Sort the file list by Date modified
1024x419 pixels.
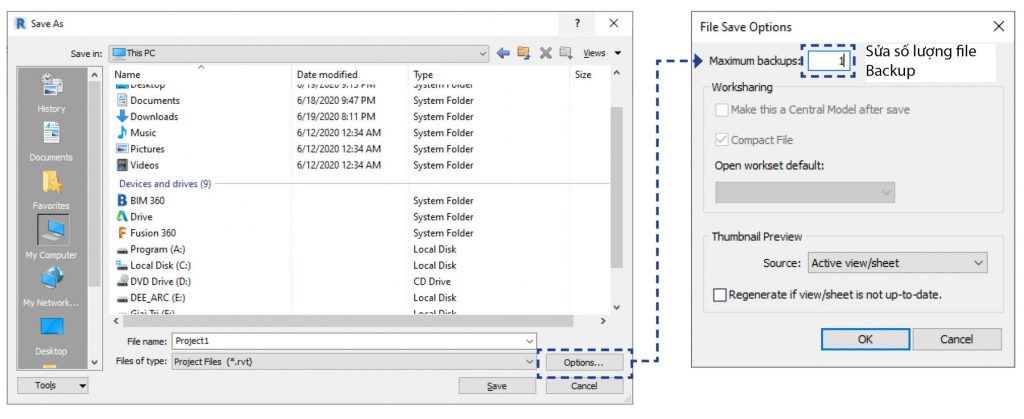click(x=327, y=75)
